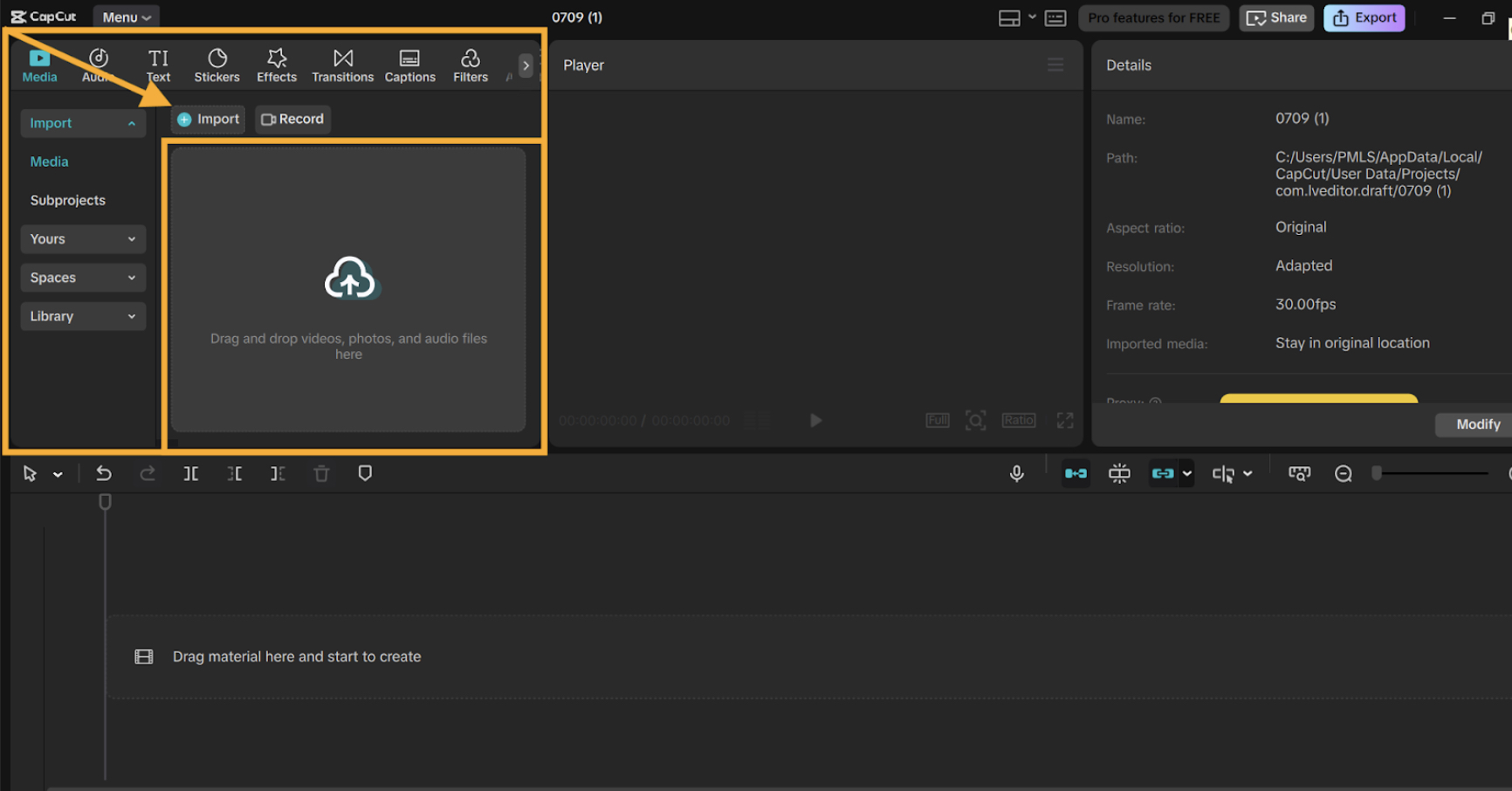Open the Filters panel
The image size is (1512, 791).
(x=471, y=65)
